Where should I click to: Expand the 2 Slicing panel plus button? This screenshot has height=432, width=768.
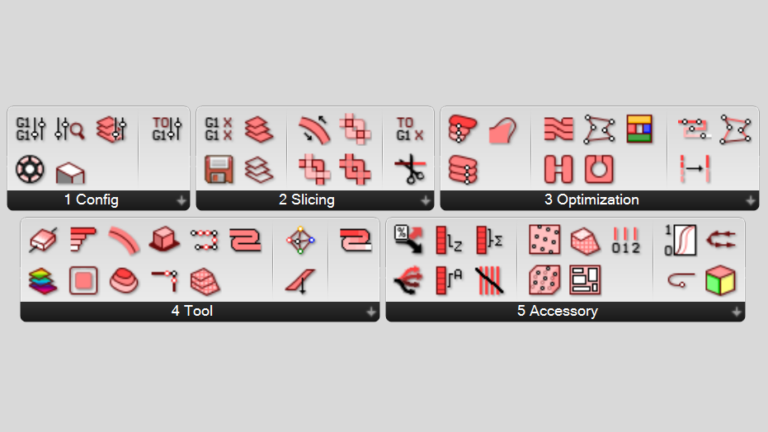pos(425,200)
